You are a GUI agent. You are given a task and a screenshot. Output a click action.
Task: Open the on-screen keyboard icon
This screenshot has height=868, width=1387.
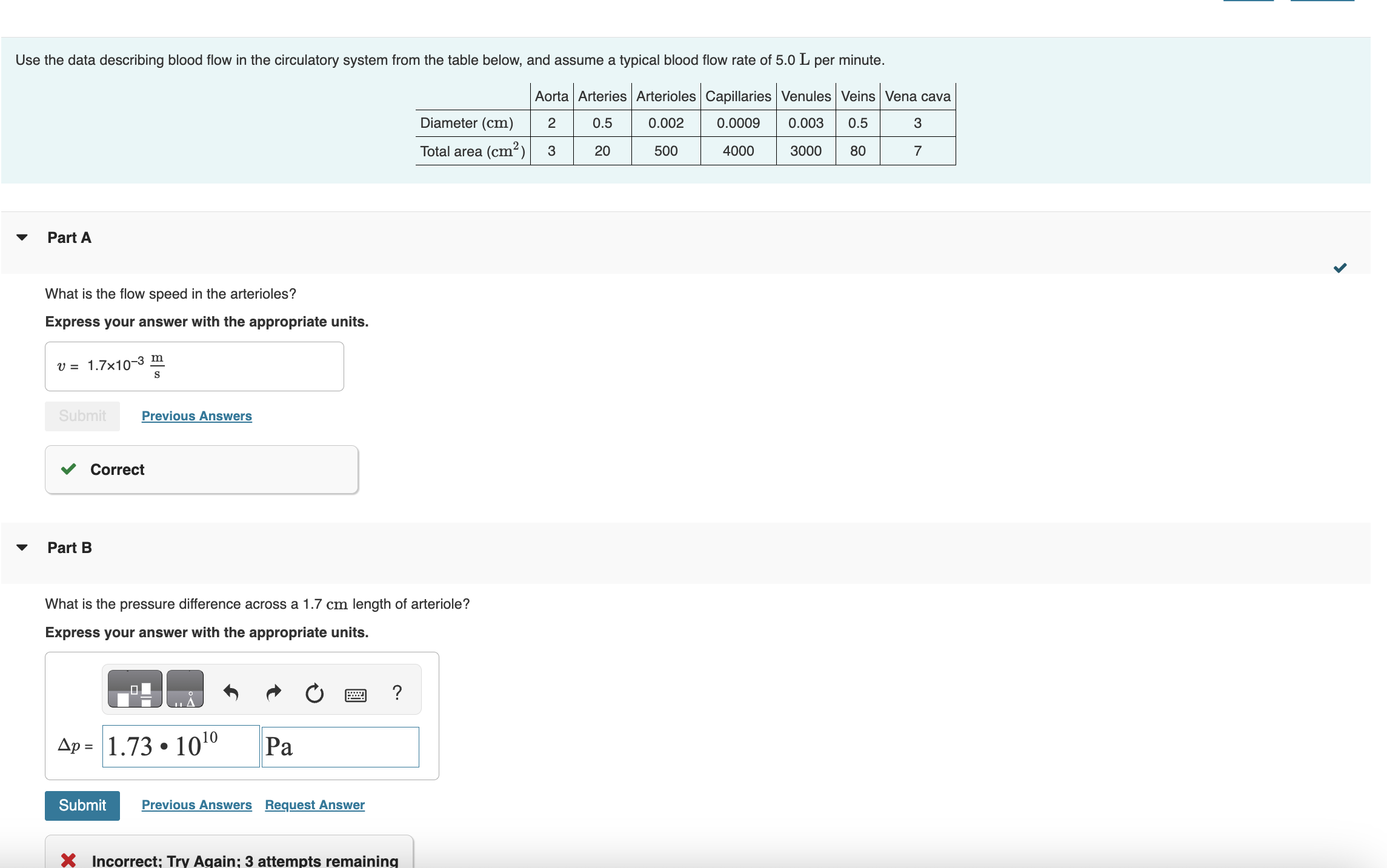click(356, 694)
